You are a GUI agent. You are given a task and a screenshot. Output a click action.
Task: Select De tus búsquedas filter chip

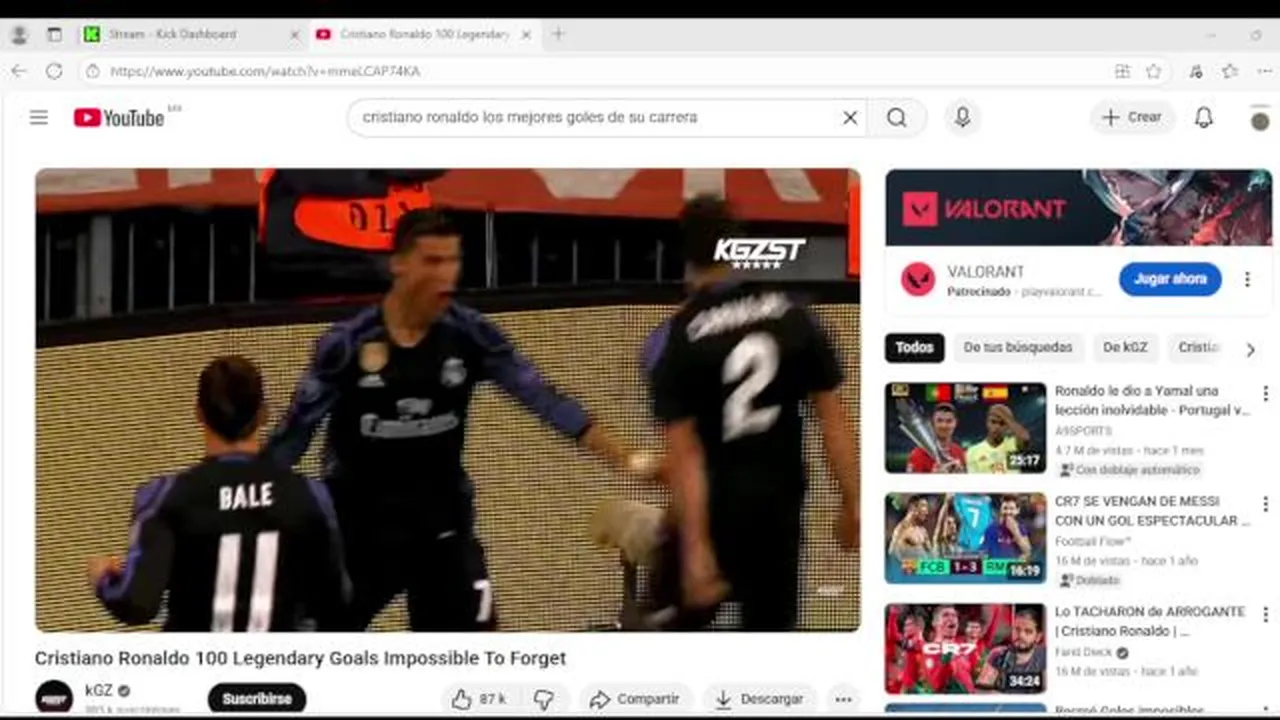tap(1018, 348)
